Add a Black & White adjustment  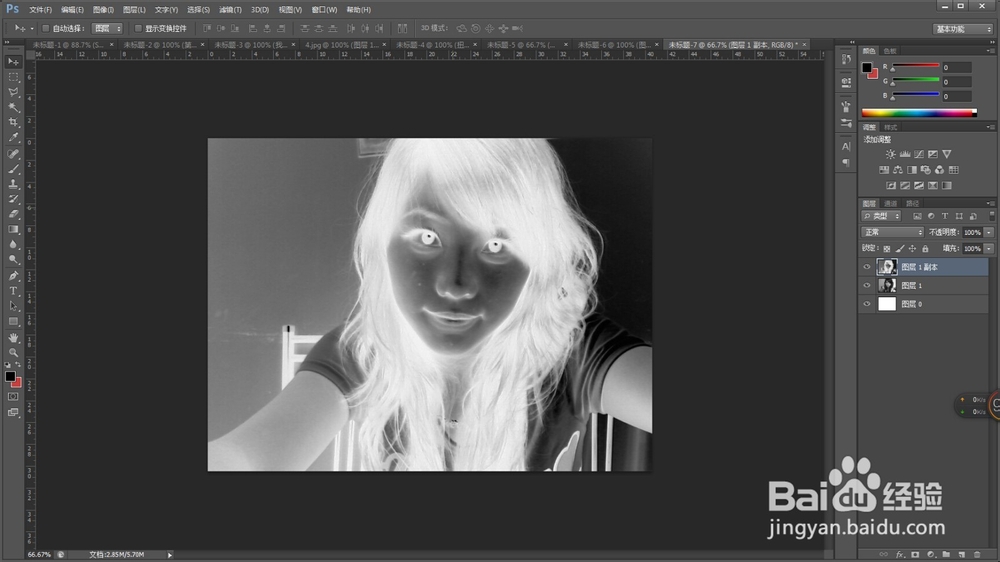pyautogui.click(x=912, y=170)
